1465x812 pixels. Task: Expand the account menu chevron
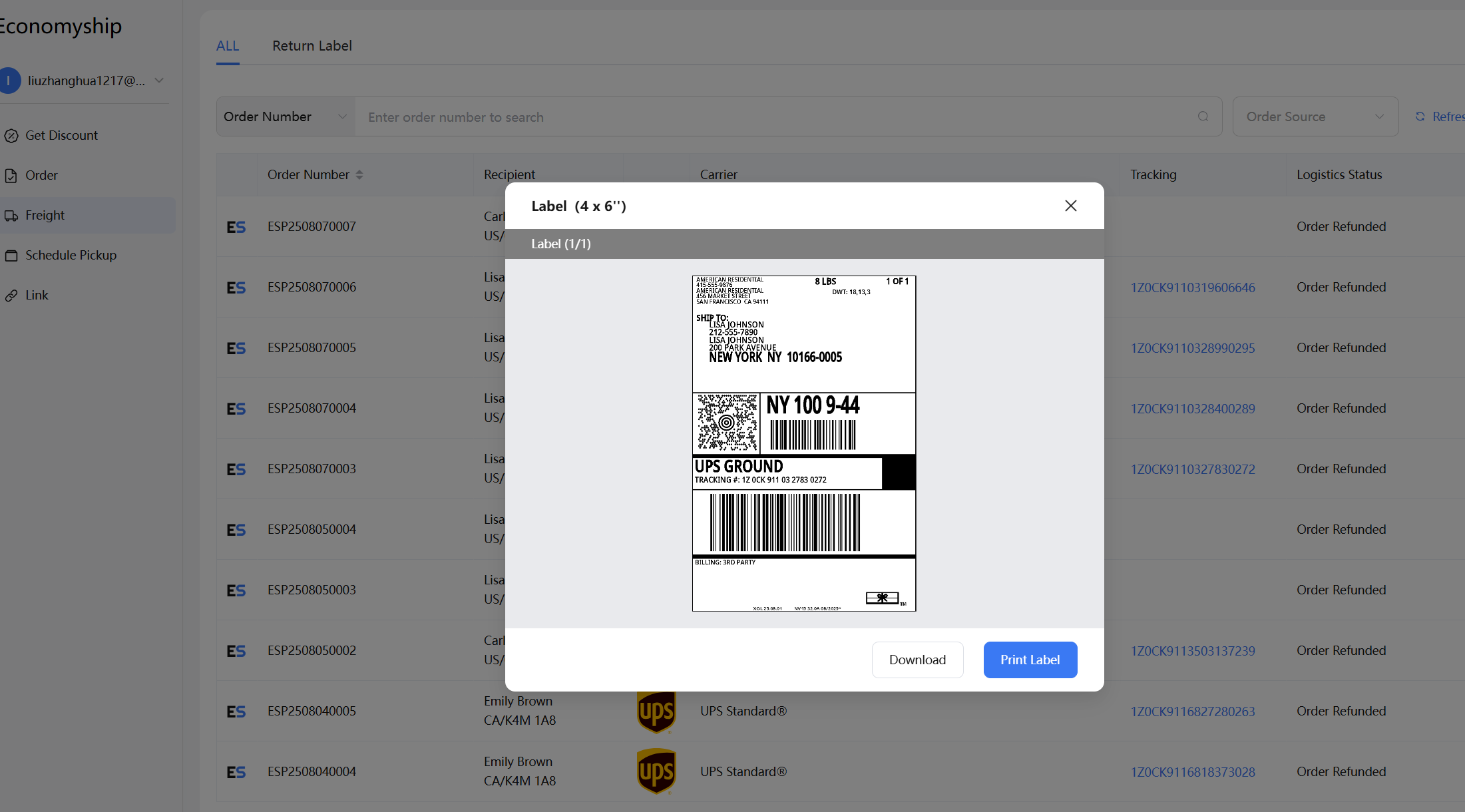(159, 81)
